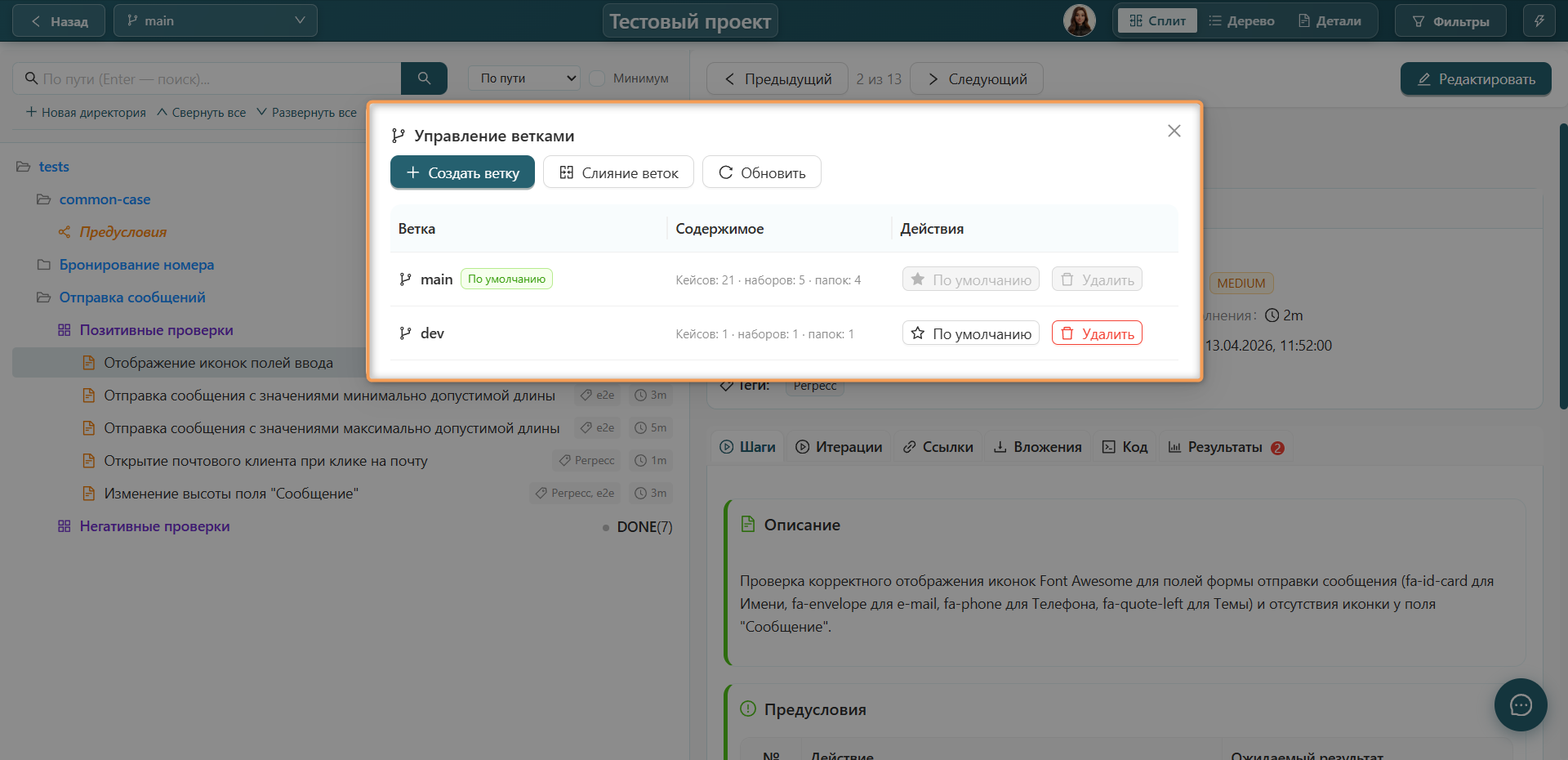Click the Создать ветку button
The width and height of the screenshot is (1568, 760).
tap(462, 172)
